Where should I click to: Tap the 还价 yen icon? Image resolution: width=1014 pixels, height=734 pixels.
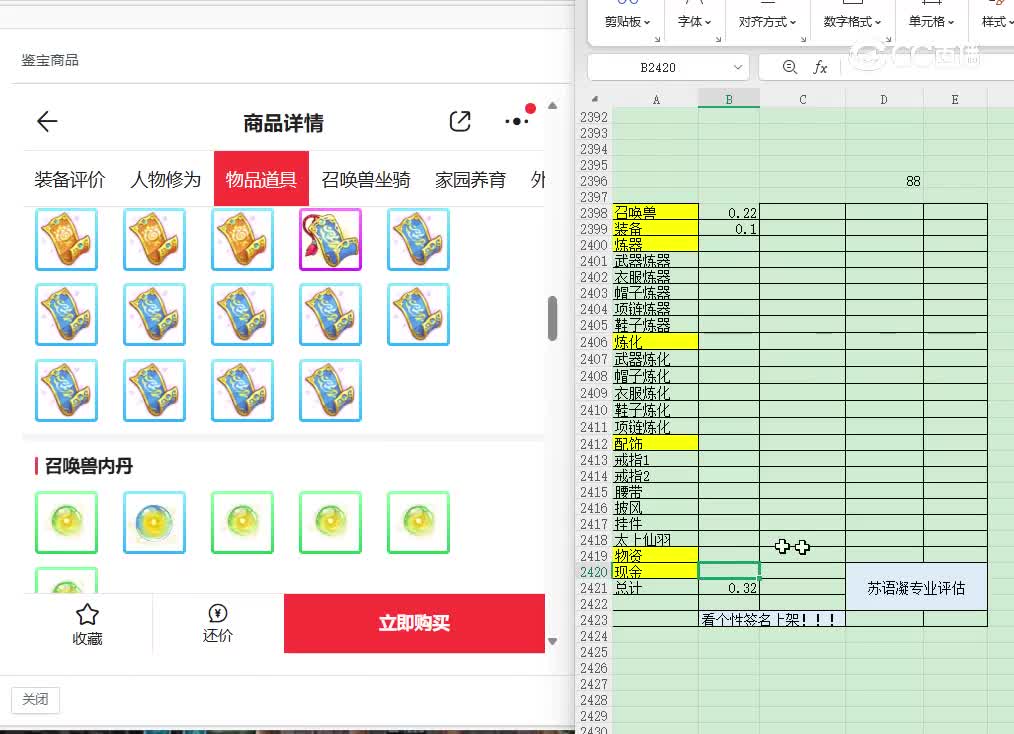point(217,613)
